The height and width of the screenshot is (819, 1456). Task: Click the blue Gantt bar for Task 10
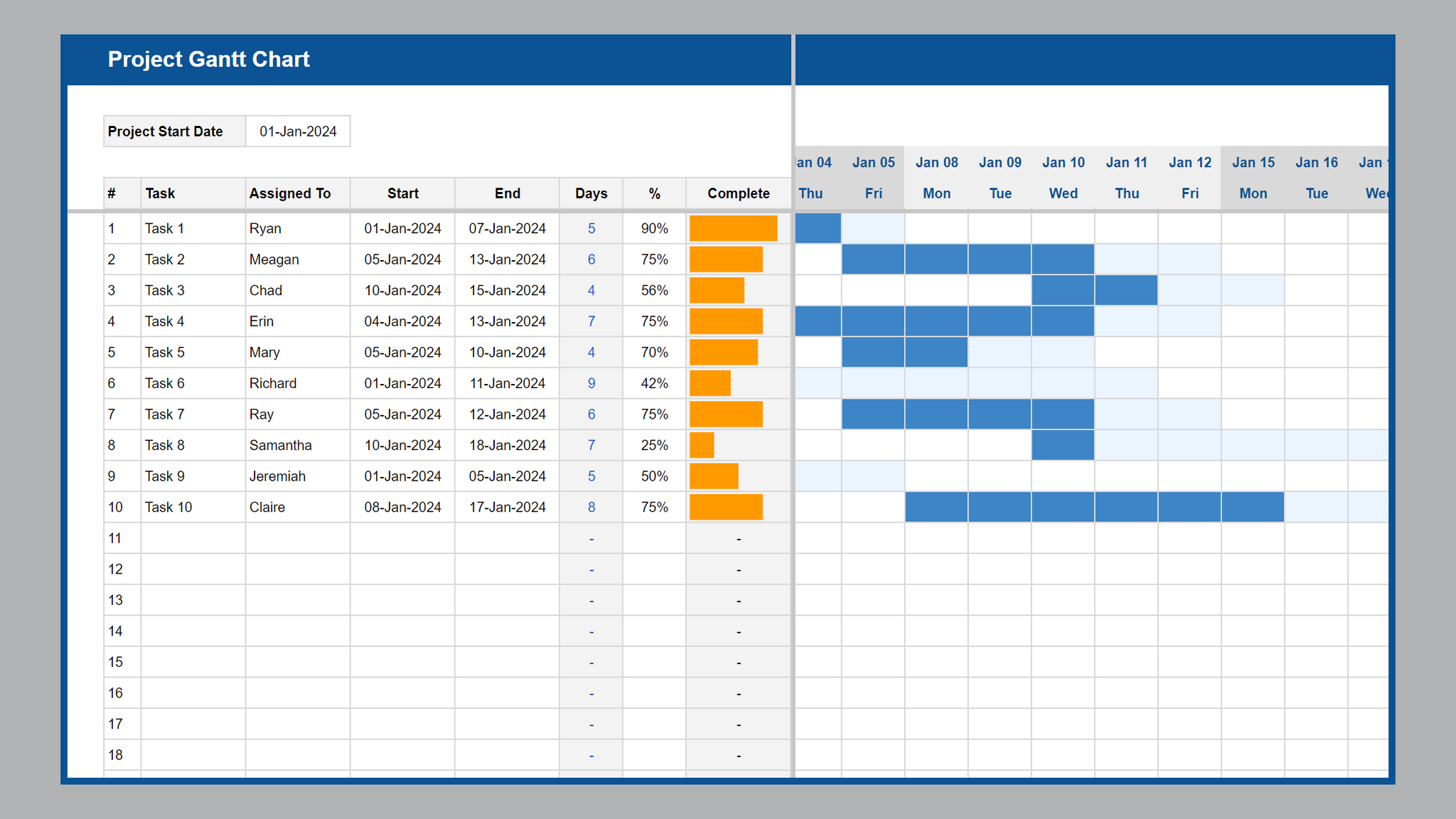(x=1095, y=507)
